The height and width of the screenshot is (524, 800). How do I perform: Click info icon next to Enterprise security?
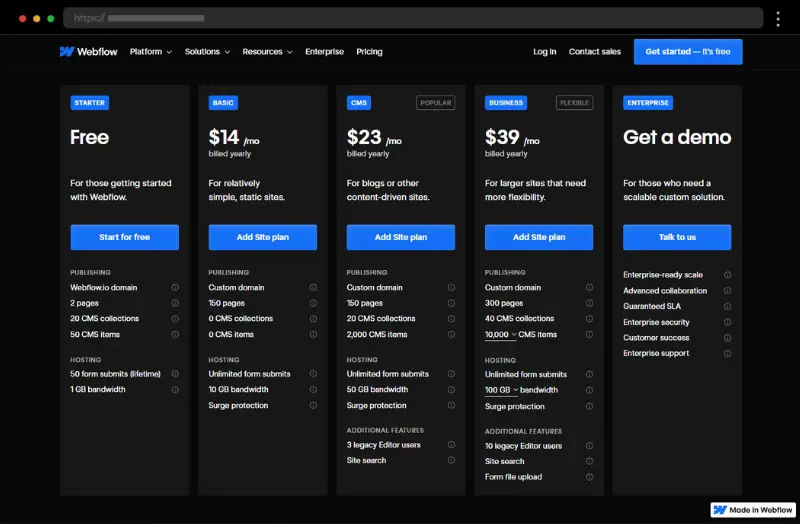pos(728,322)
